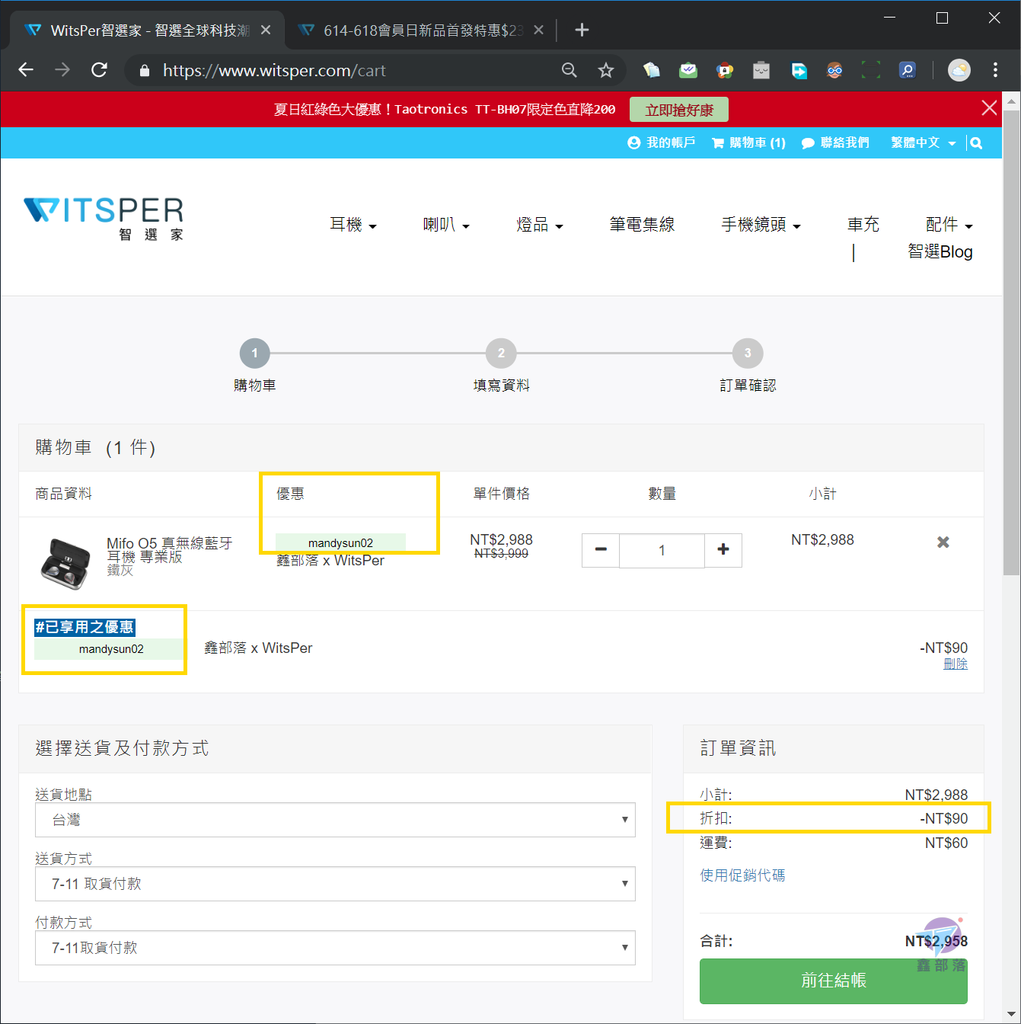Expand the 耳機 navigation menu
1021x1024 pixels.
click(x=353, y=225)
